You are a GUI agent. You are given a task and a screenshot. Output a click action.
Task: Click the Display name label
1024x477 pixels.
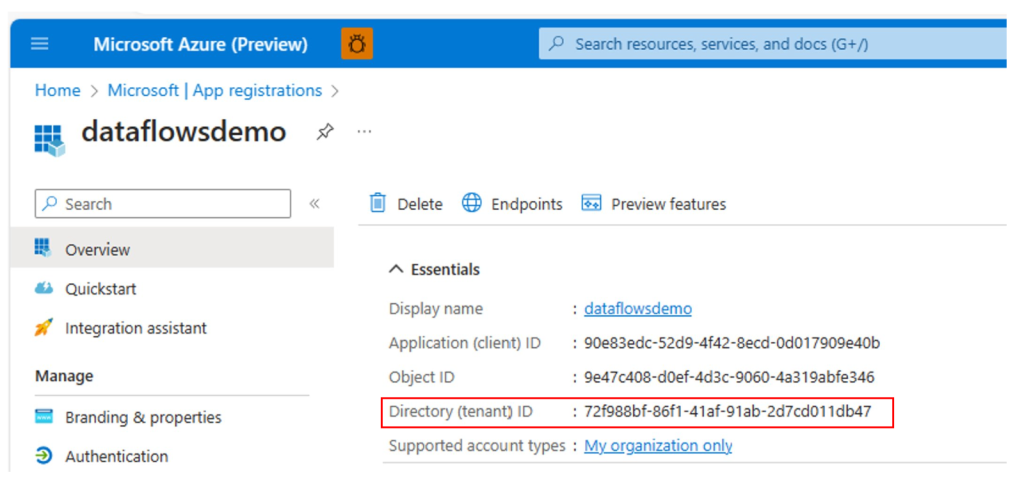point(436,308)
